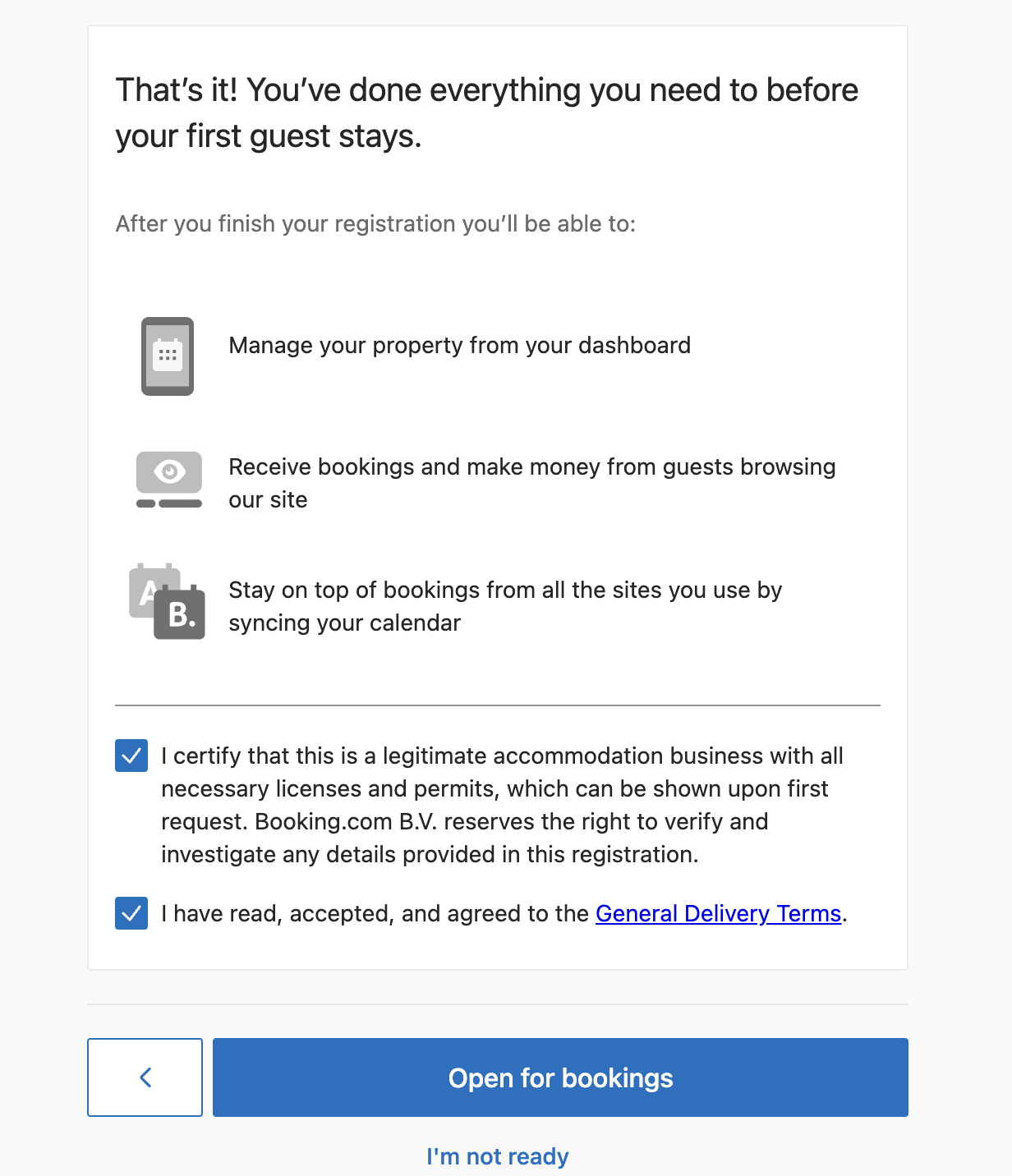
Task: Click the 'After you finish your registration' subtitle
Action: (375, 223)
